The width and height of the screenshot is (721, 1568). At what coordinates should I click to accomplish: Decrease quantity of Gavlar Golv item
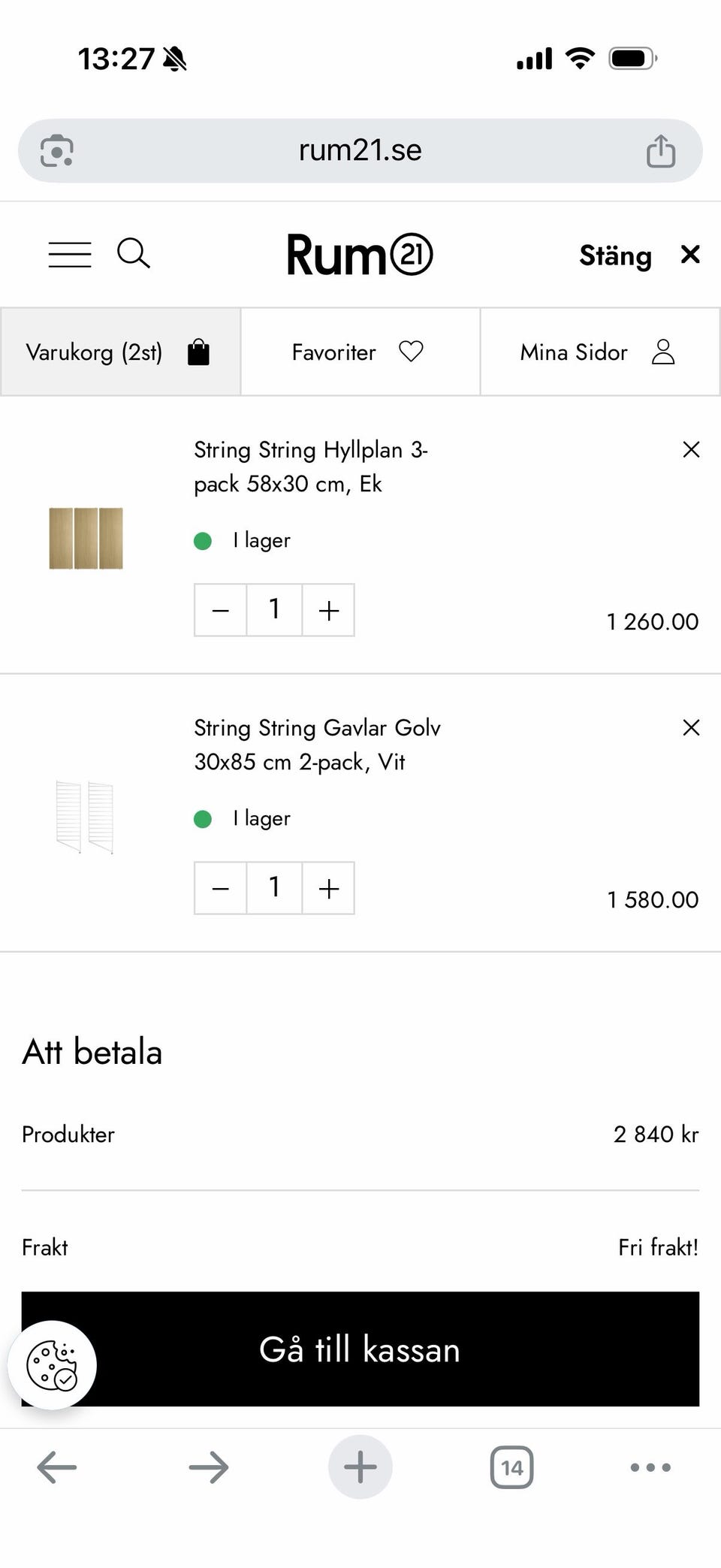click(220, 888)
